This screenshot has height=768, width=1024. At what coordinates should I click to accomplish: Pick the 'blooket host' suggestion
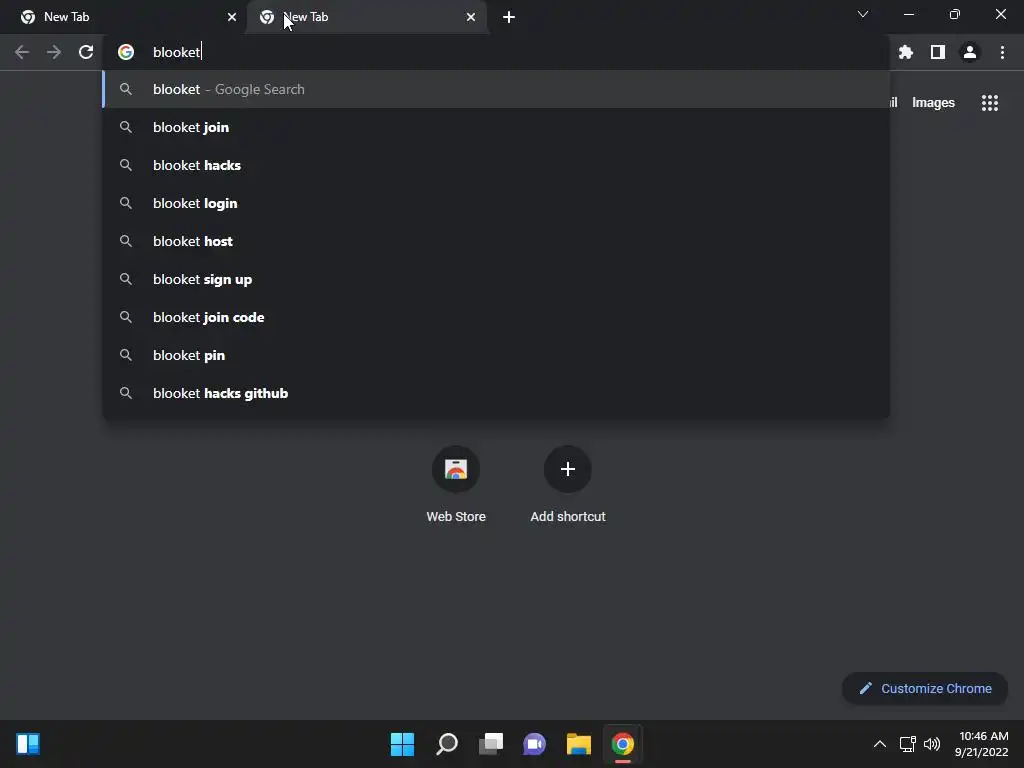pos(496,241)
